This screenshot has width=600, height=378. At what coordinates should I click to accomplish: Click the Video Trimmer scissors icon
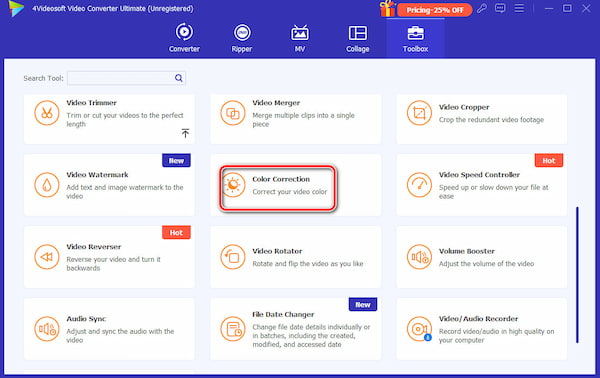click(x=47, y=113)
